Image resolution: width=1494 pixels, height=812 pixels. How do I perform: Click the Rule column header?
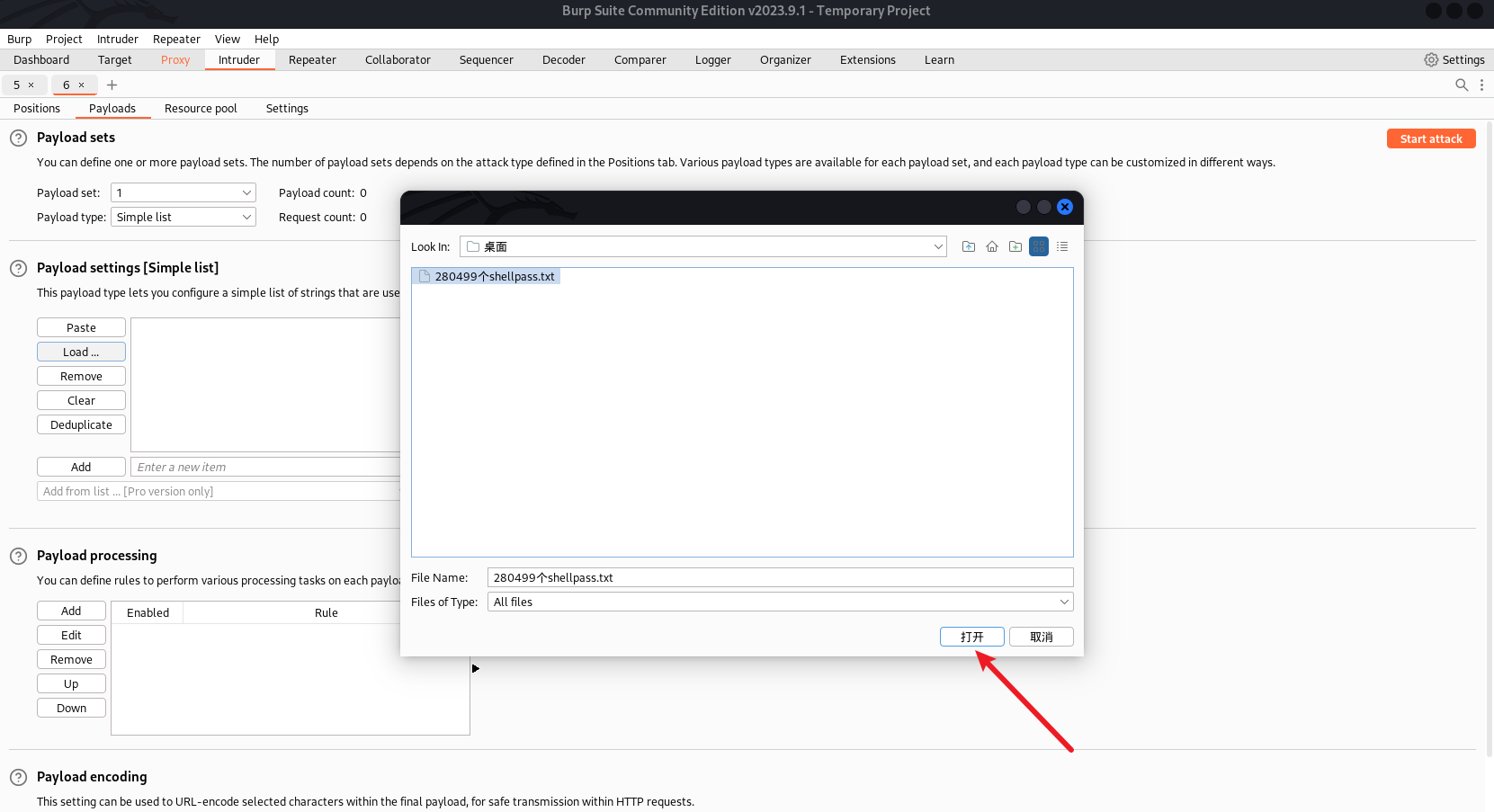[x=327, y=612]
